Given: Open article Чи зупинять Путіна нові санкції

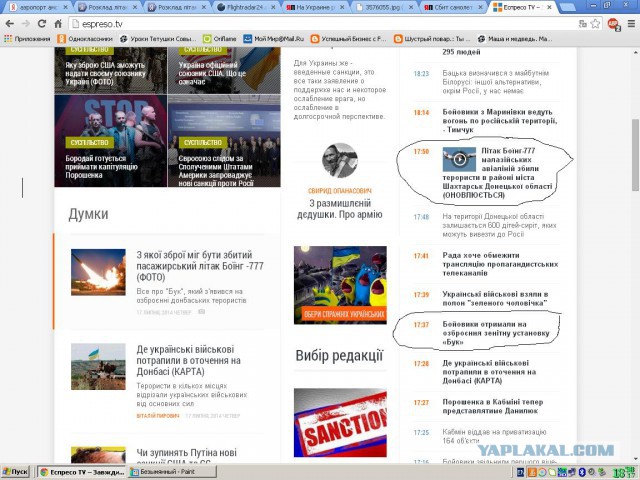Looking at the screenshot, I should click(187, 456).
